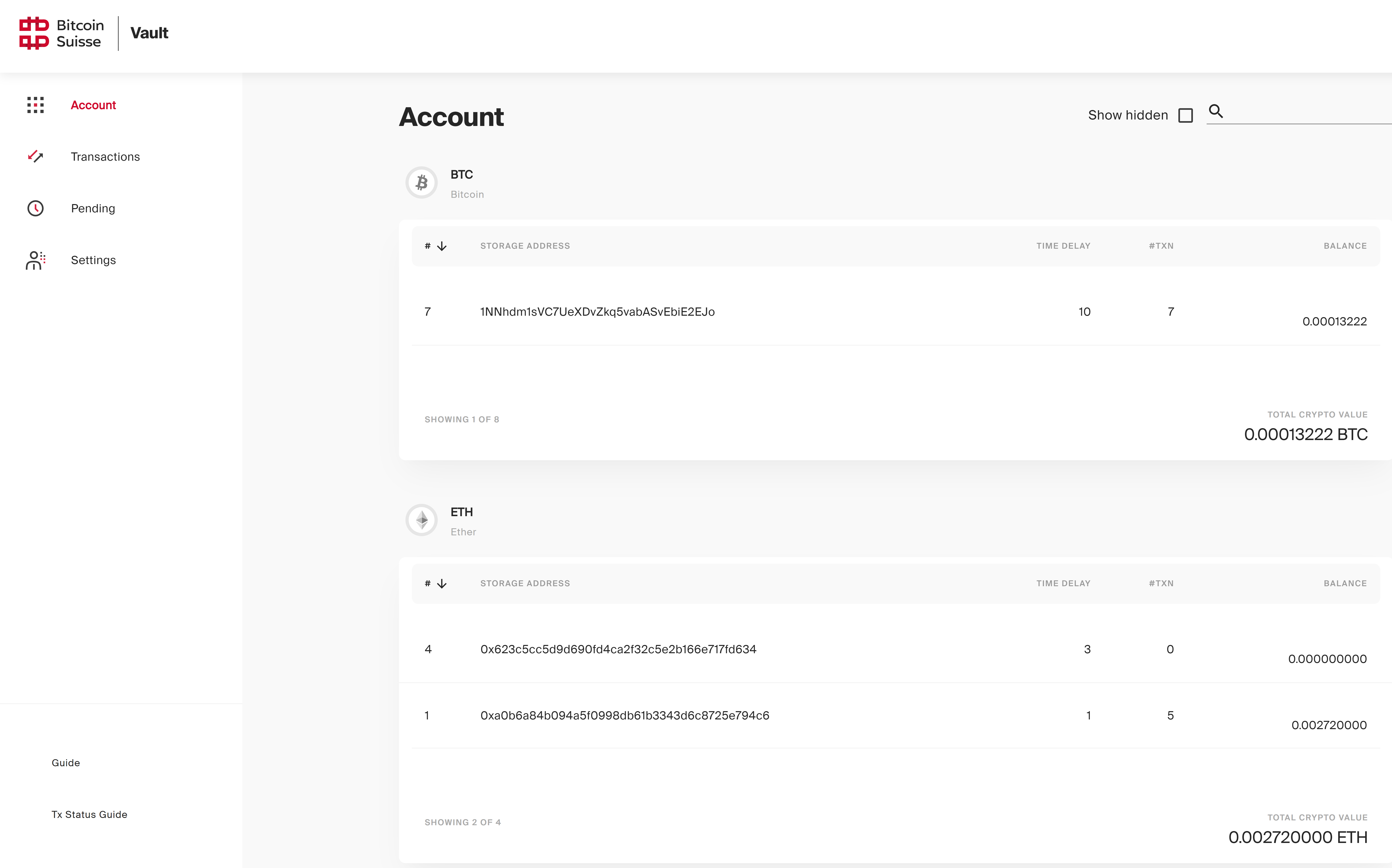The width and height of the screenshot is (1392, 868).
Task: Click the search magnifier icon
Action: (x=1216, y=111)
